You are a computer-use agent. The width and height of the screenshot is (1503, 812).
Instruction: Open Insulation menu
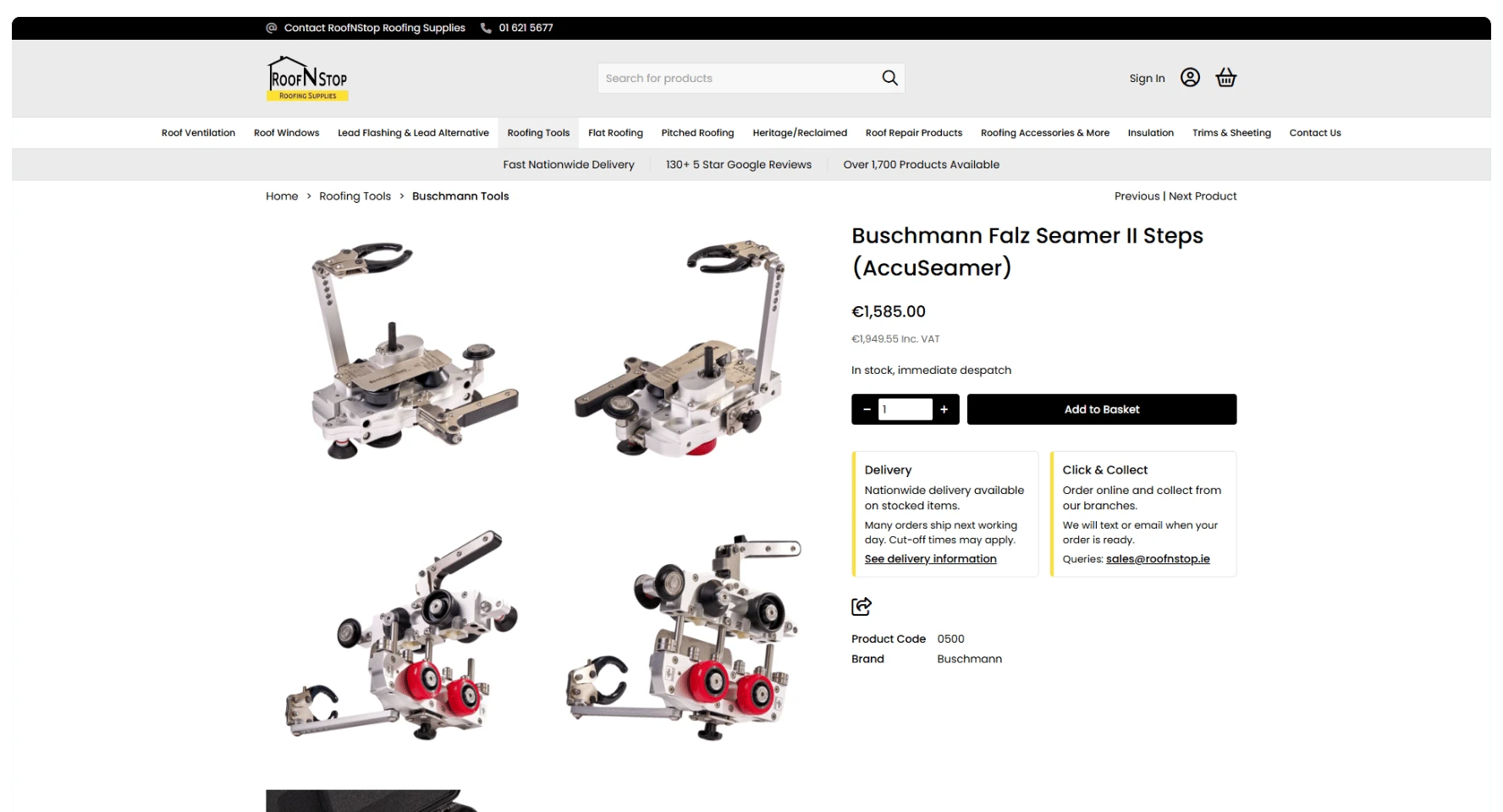(1151, 133)
